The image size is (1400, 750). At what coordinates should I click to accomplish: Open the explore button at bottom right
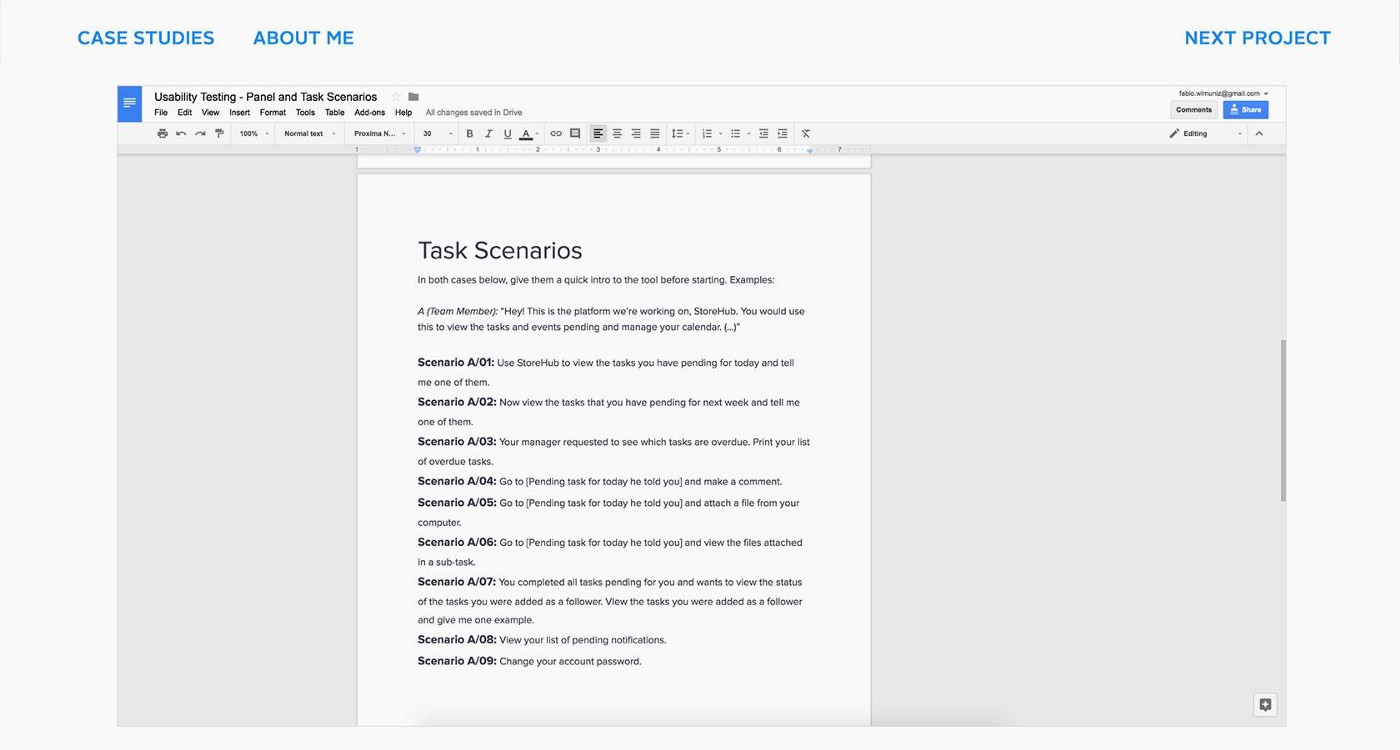click(1265, 705)
